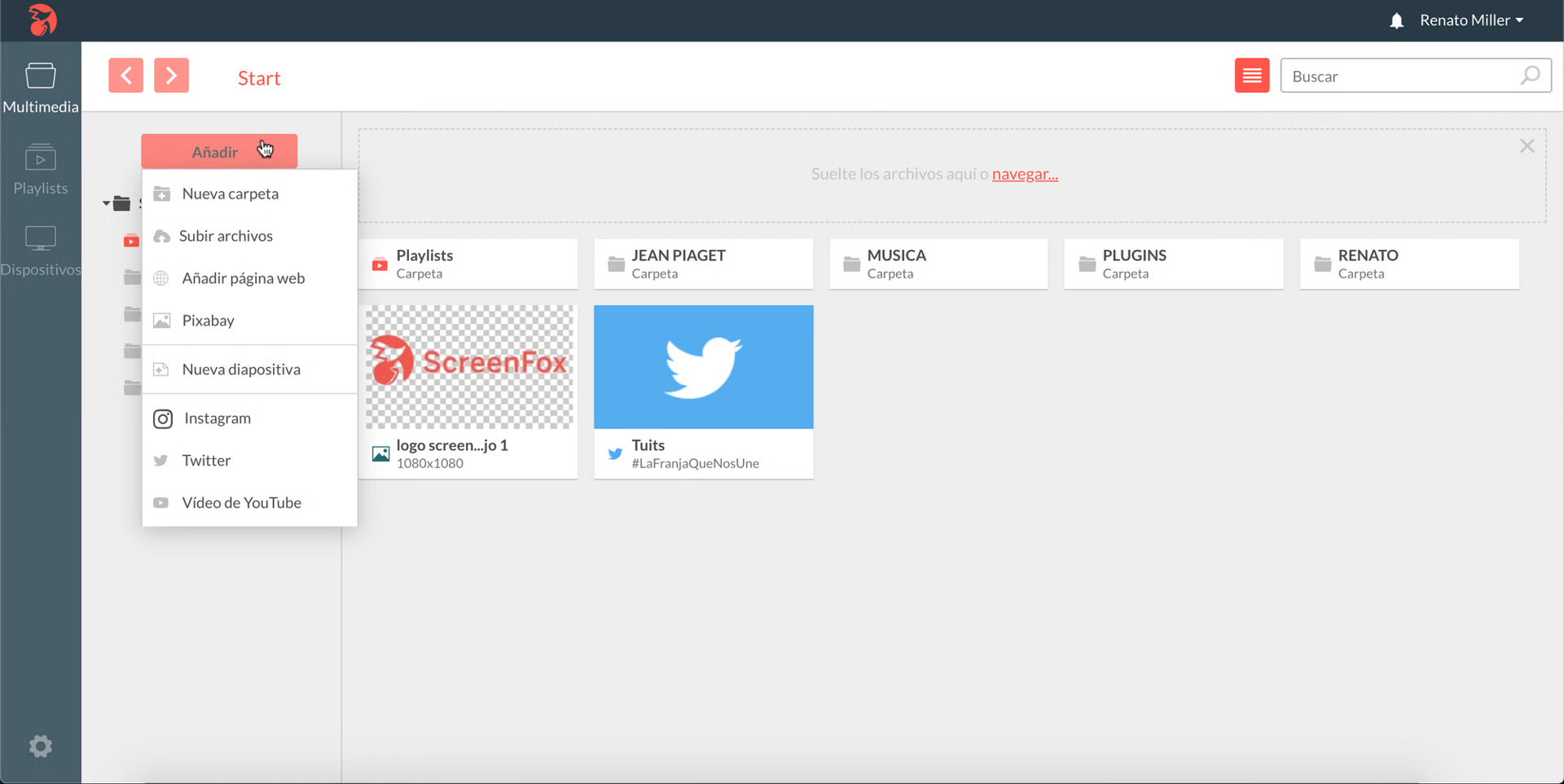Open settings via the gear icon
This screenshot has height=784, width=1564.
point(41,746)
